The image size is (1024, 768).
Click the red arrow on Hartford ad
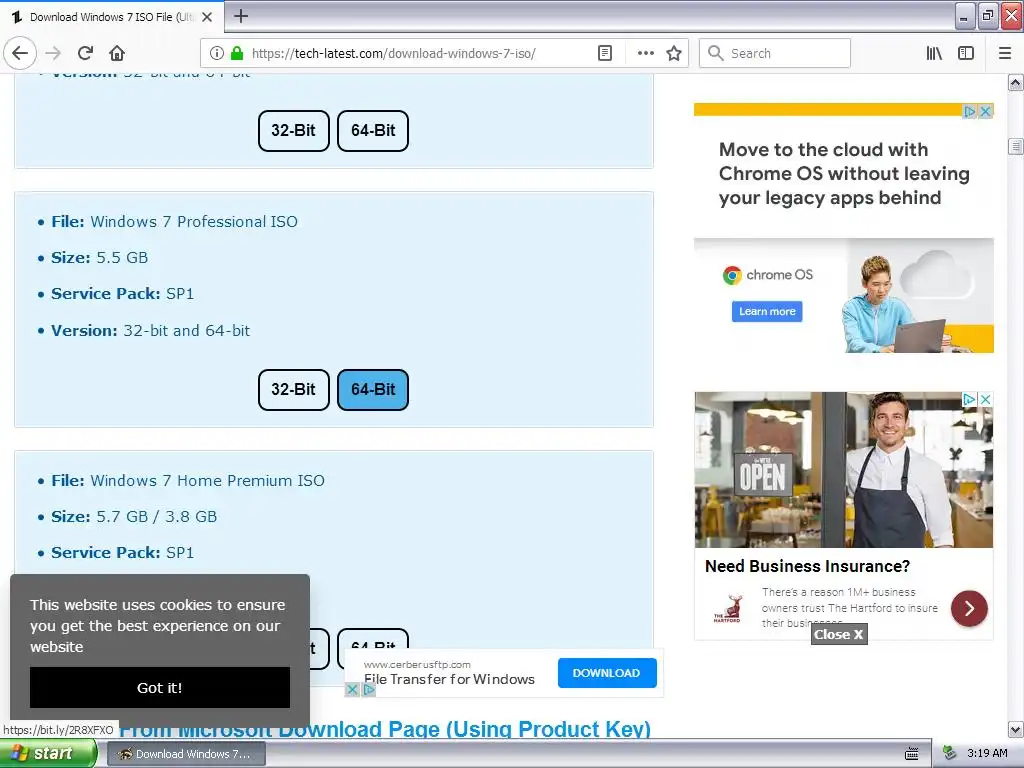tap(969, 609)
